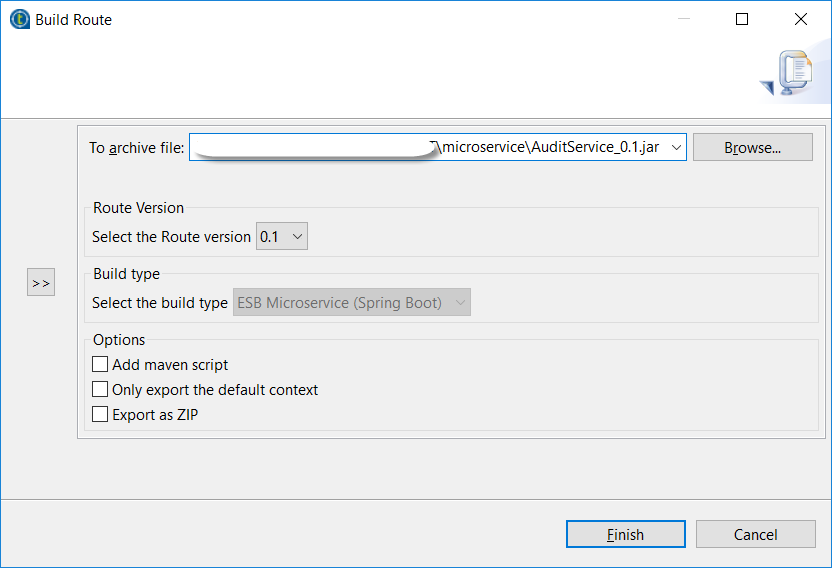Viewport: 832px width, 568px height.
Task: Expand the side panel with >> button
Action: click(40, 283)
